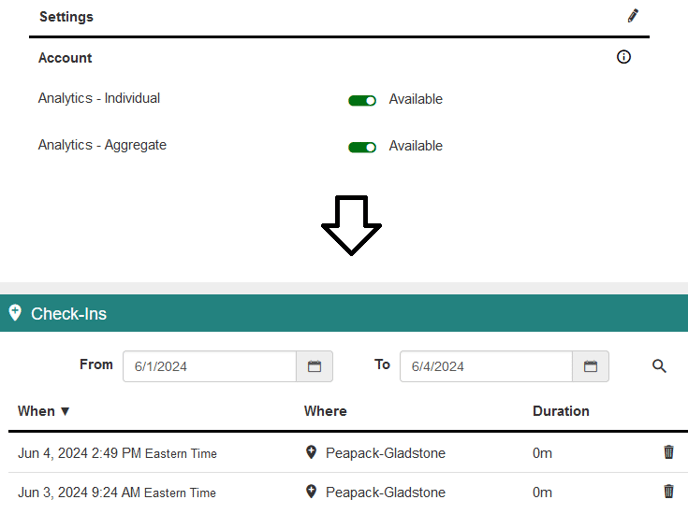Open Peapack-Gladstone location in Jun 4 row

click(x=385, y=453)
